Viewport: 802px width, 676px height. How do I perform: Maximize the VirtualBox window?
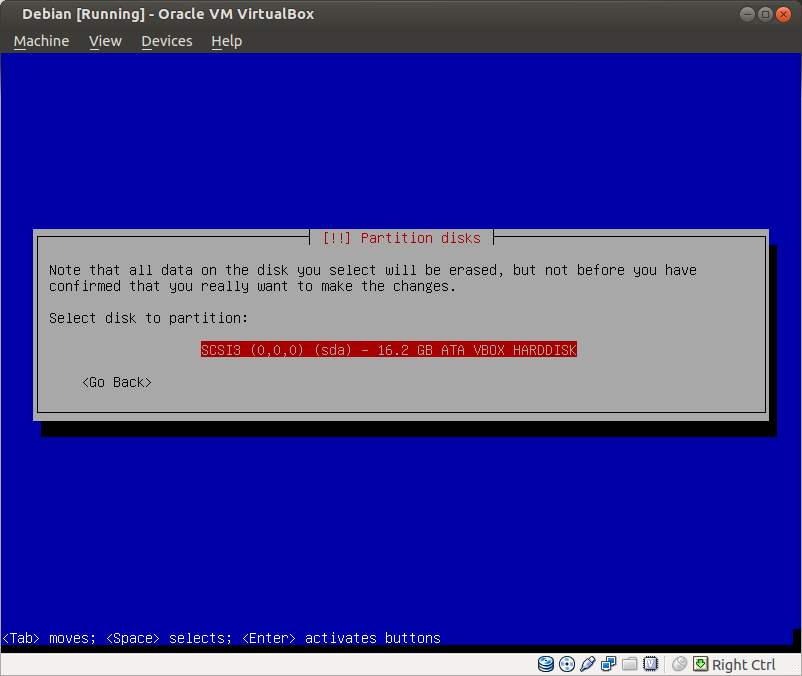765,14
